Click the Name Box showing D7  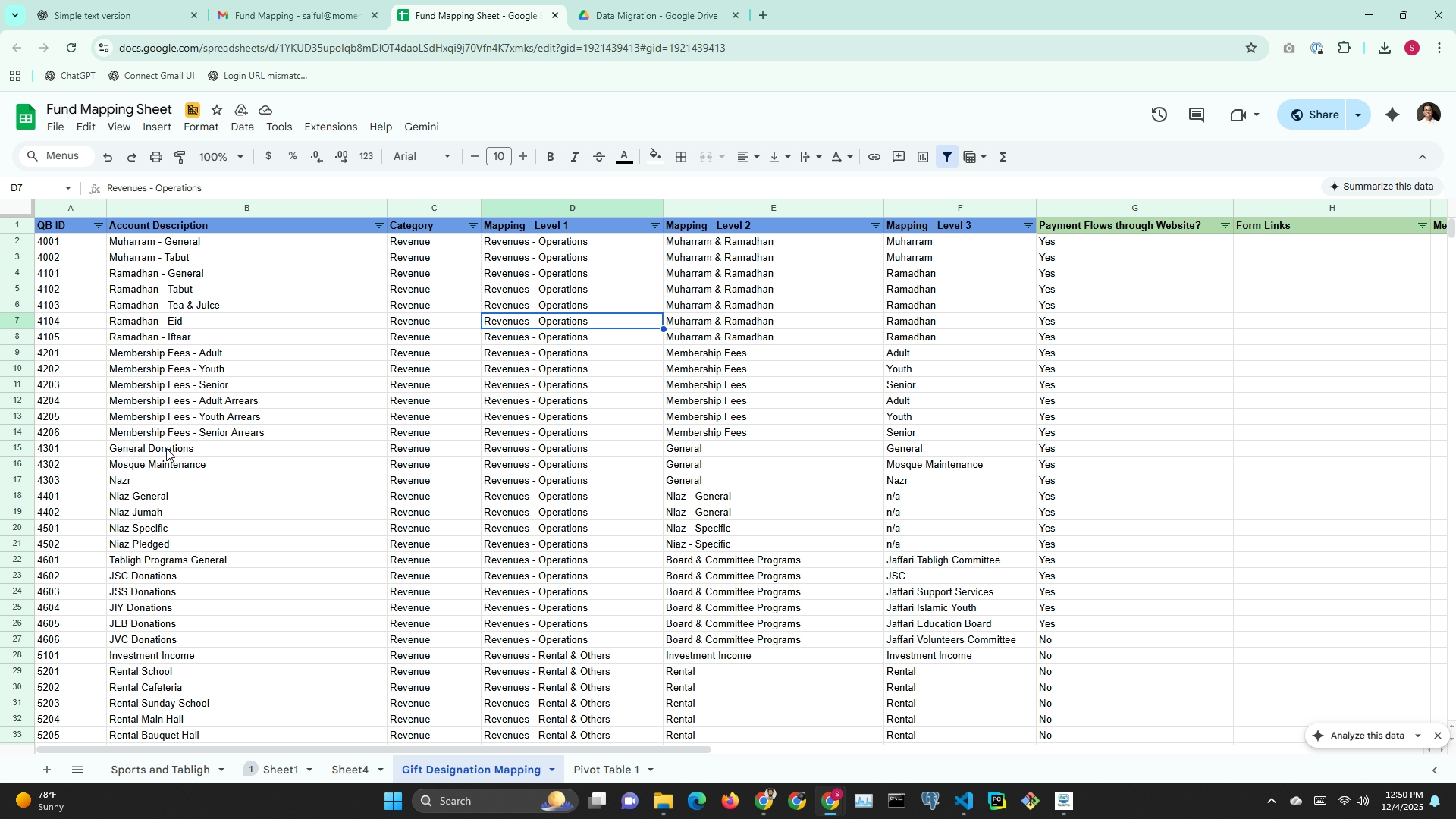(30, 188)
